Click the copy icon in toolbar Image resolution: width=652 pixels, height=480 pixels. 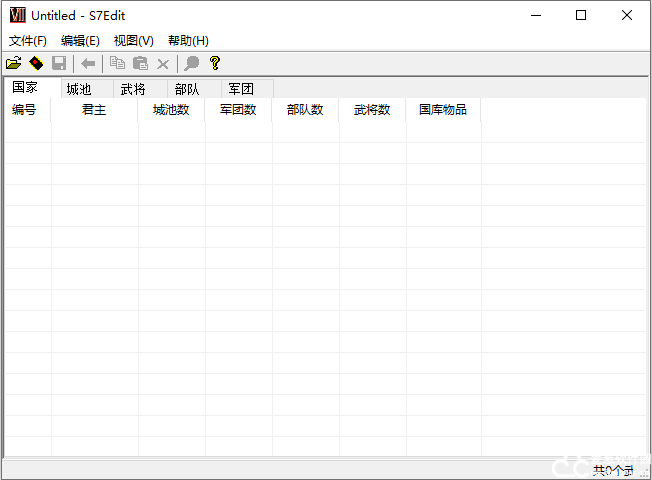point(117,63)
